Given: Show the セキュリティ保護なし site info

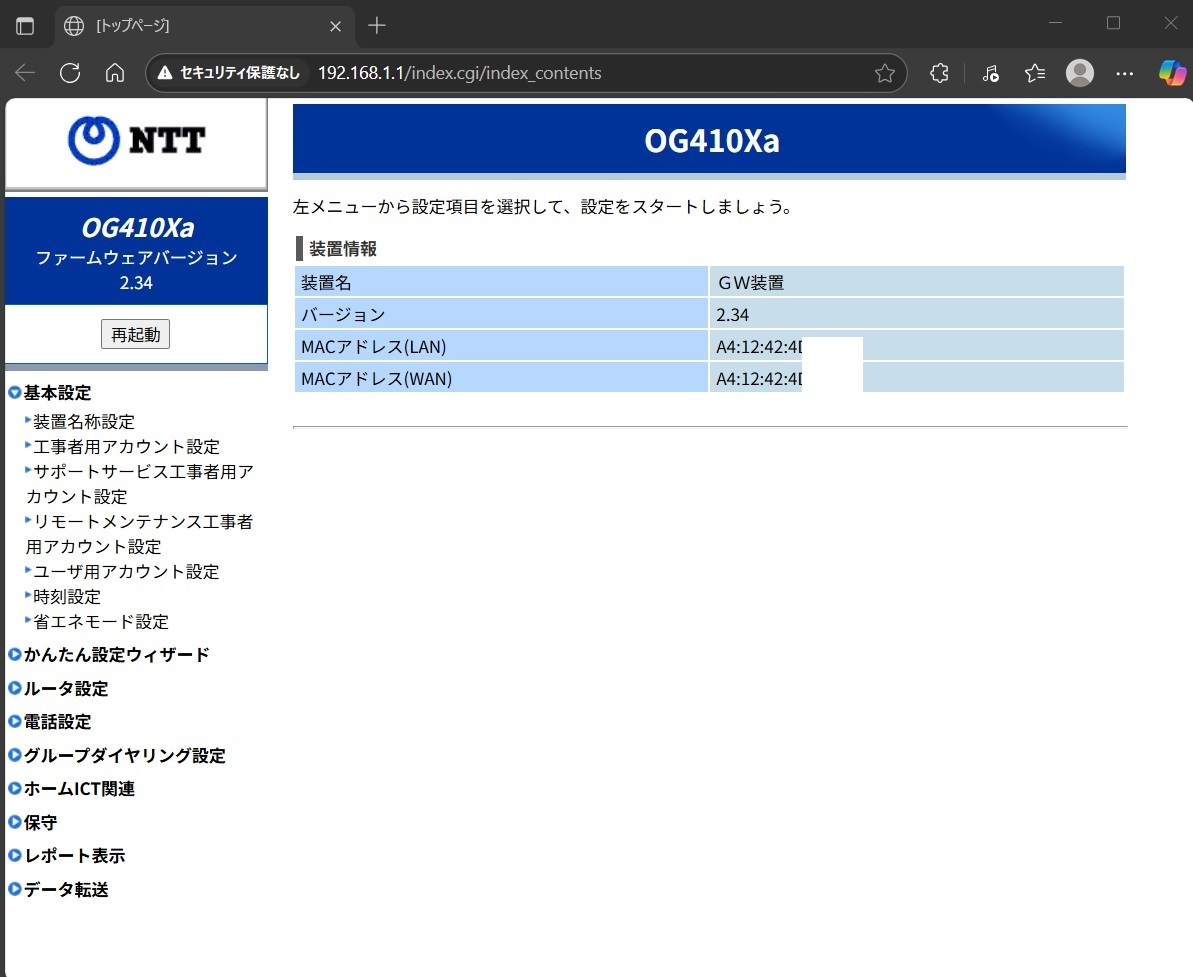Looking at the screenshot, I should pos(228,73).
